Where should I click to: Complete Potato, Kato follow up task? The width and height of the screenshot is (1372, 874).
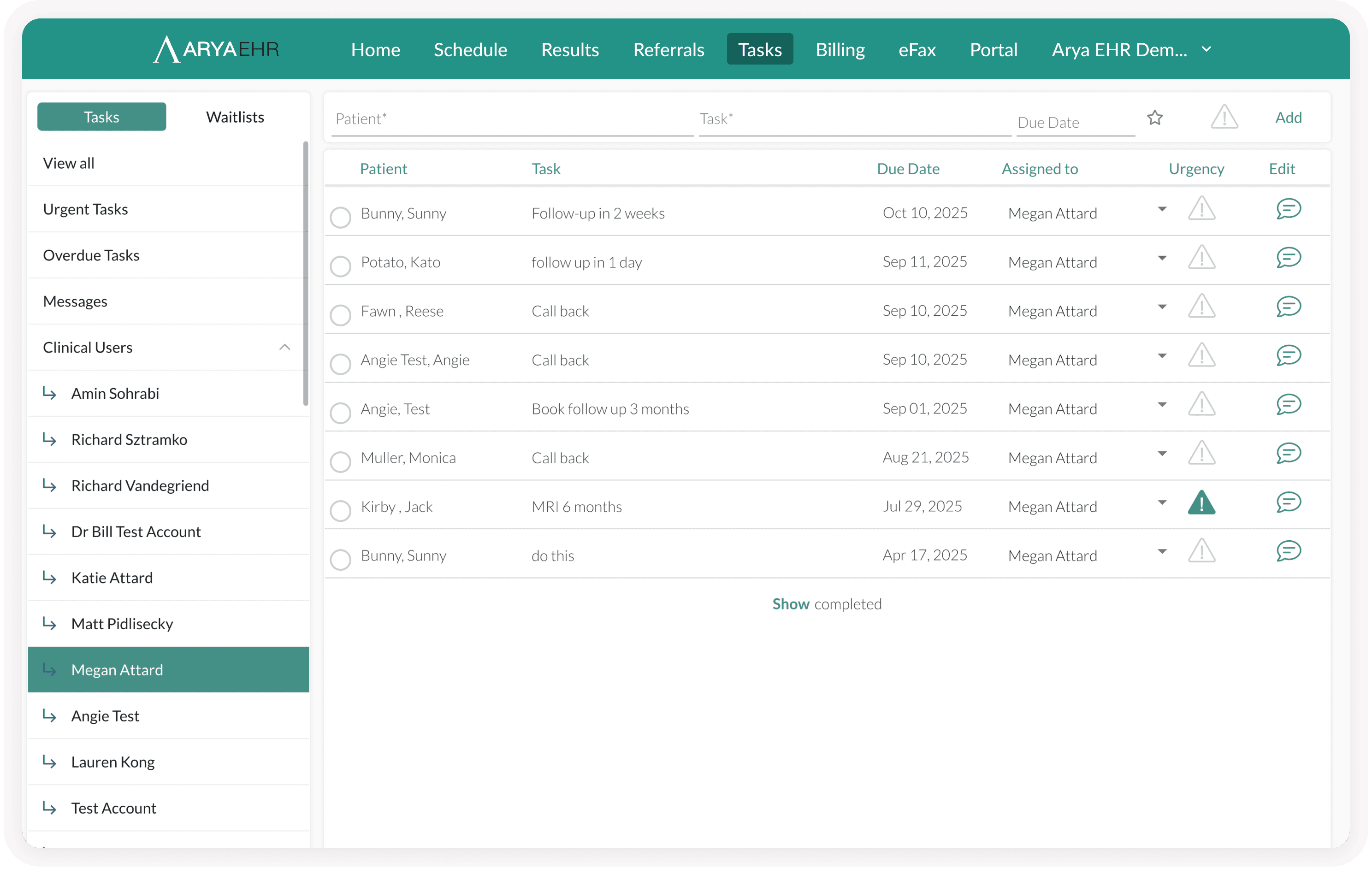(x=341, y=266)
